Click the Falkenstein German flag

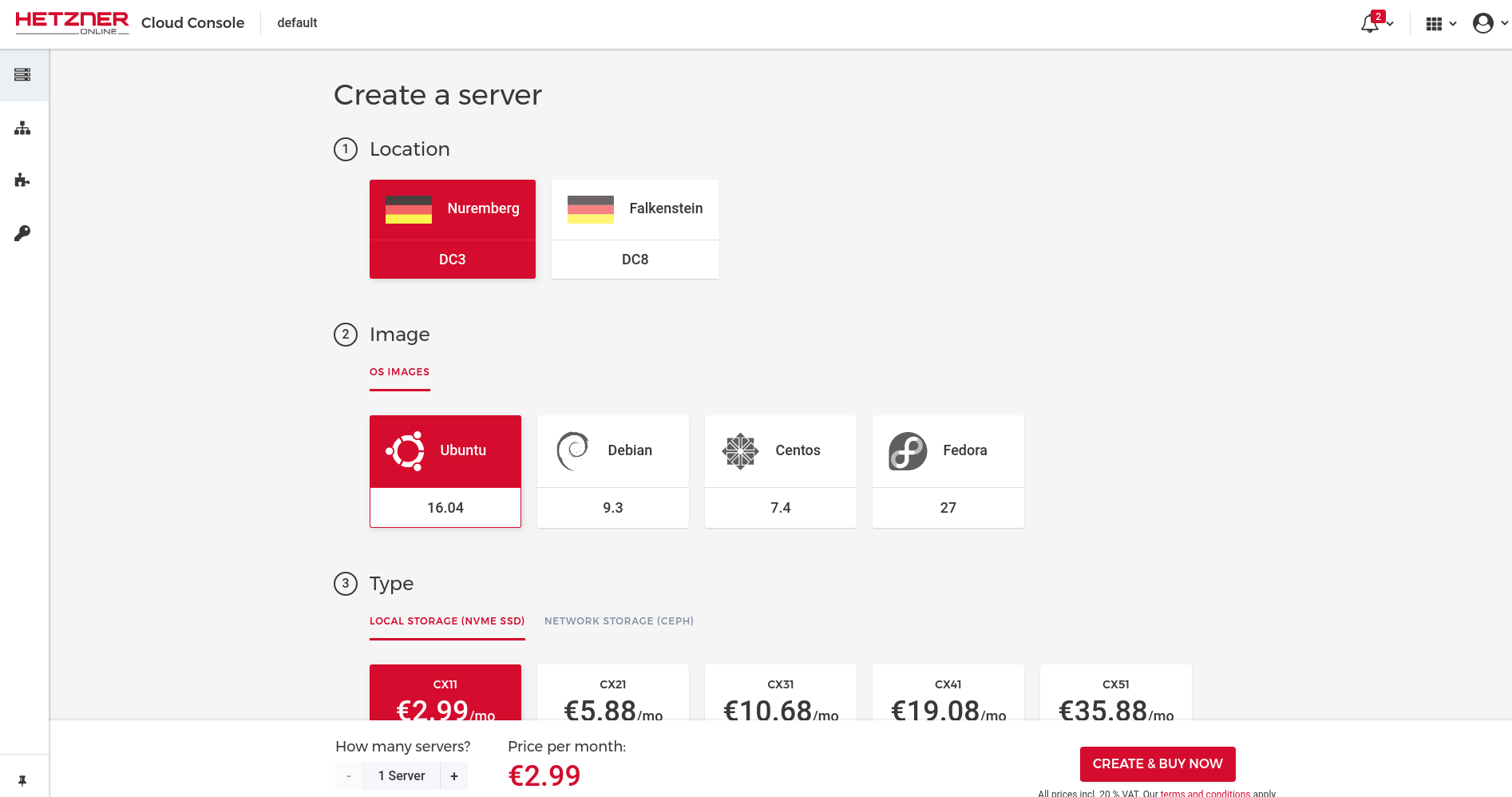tap(591, 209)
